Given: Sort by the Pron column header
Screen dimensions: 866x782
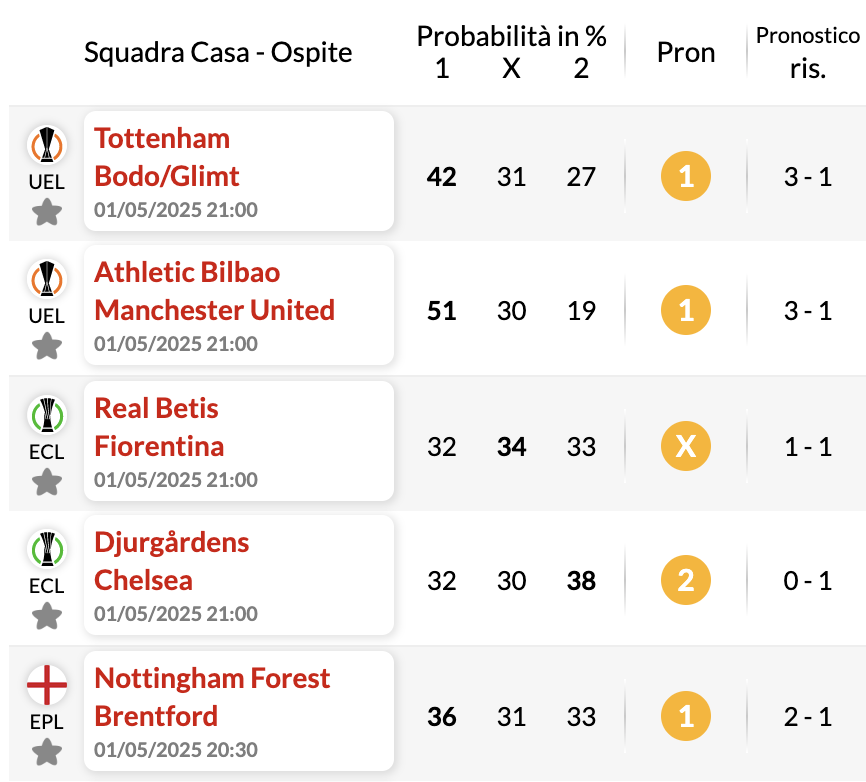Looking at the screenshot, I should click(x=685, y=53).
